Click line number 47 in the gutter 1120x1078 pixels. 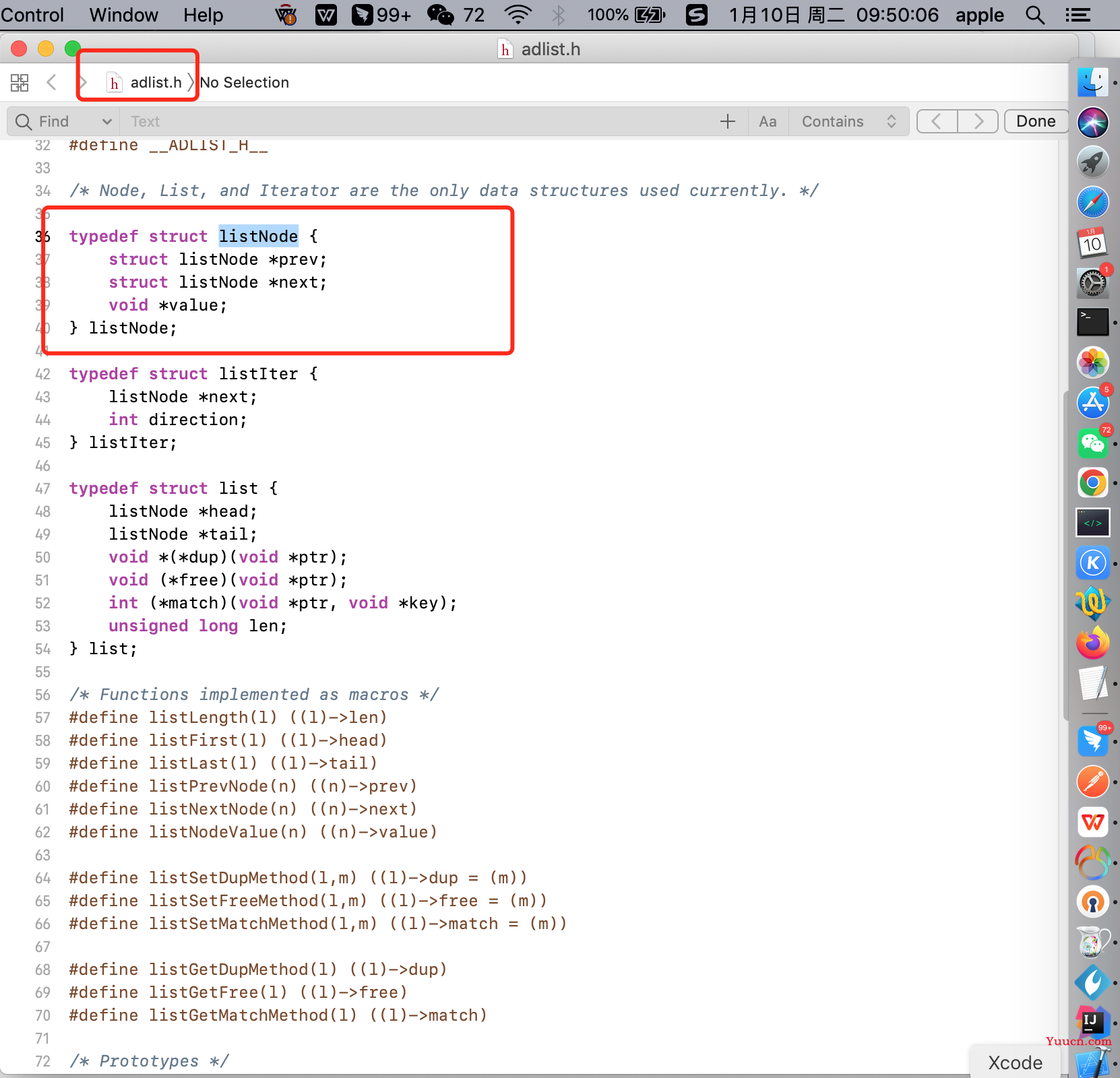[42, 488]
